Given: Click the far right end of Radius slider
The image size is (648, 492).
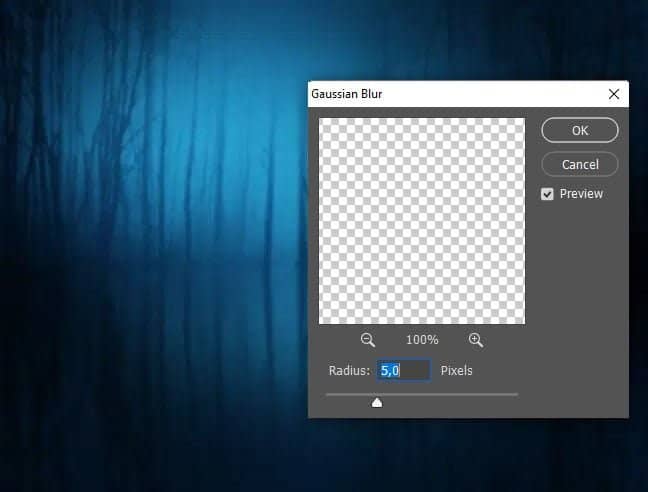Looking at the screenshot, I should tap(516, 394).
